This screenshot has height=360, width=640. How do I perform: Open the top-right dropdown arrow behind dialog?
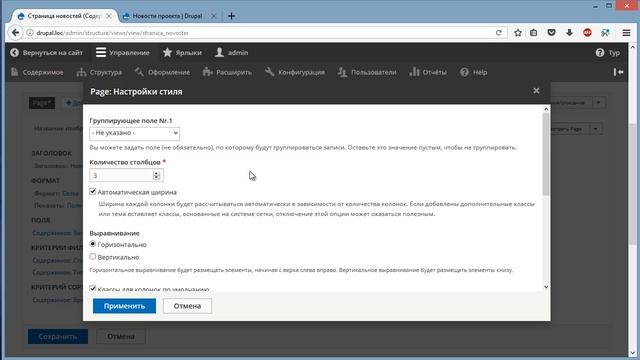point(599,103)
